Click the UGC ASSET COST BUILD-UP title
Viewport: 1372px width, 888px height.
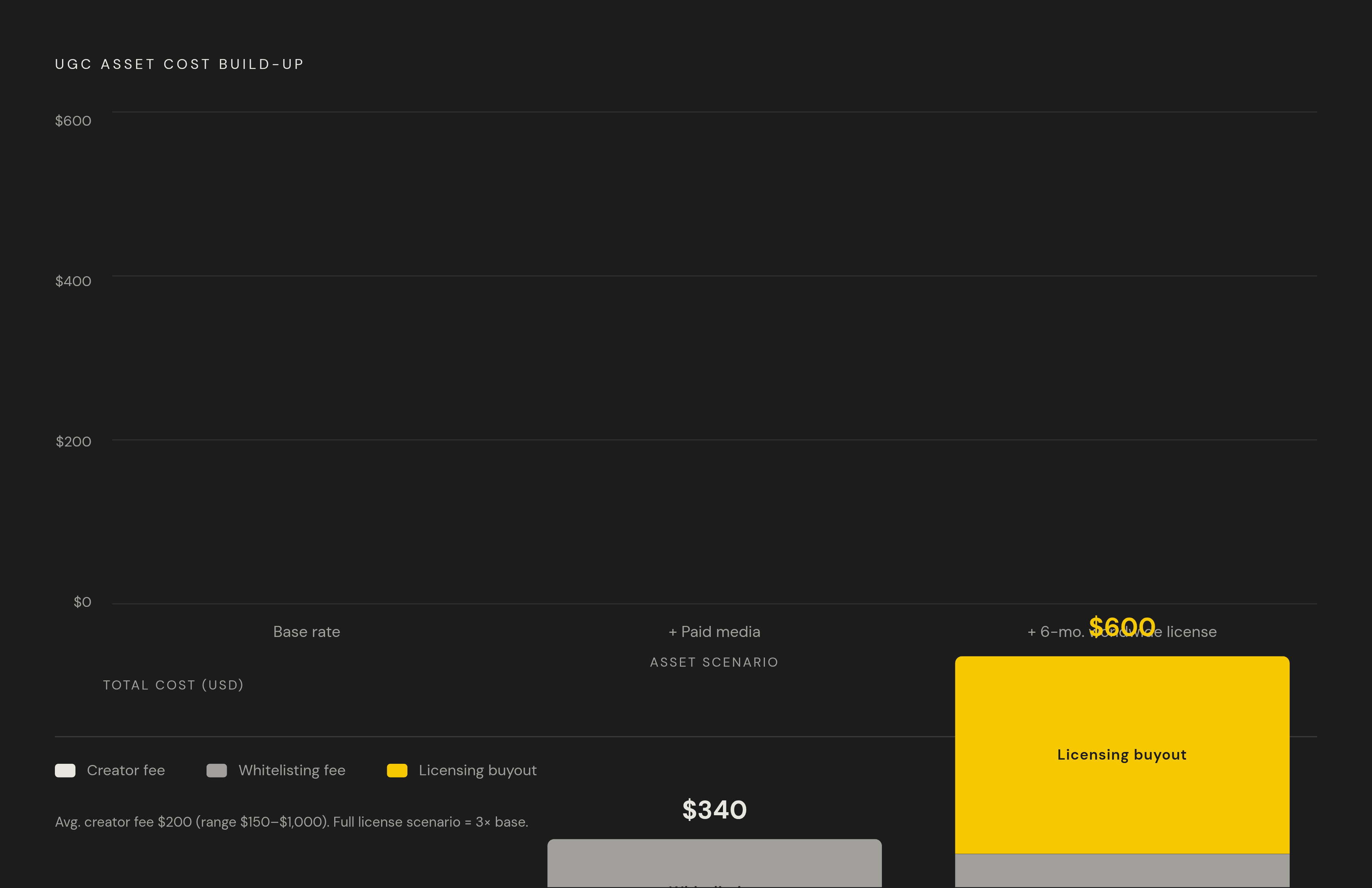pos(179,64)
